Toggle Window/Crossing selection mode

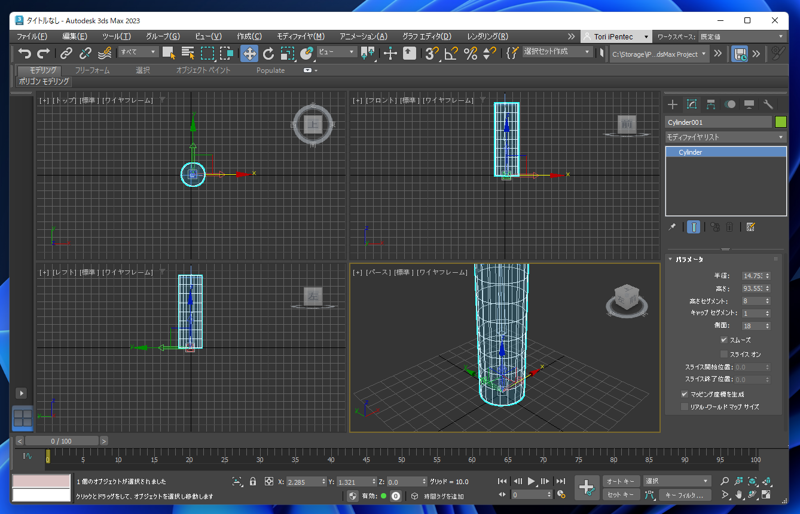tap(226, 53)
